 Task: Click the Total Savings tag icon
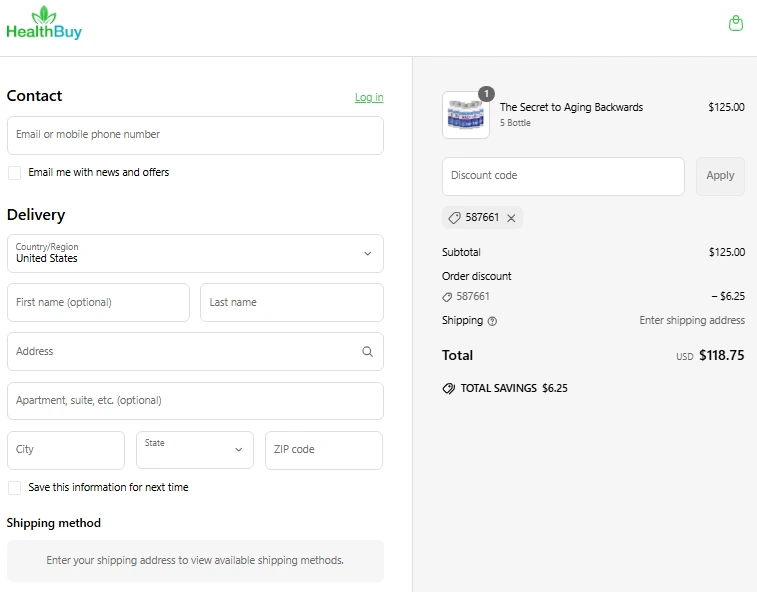pos(449,388)
